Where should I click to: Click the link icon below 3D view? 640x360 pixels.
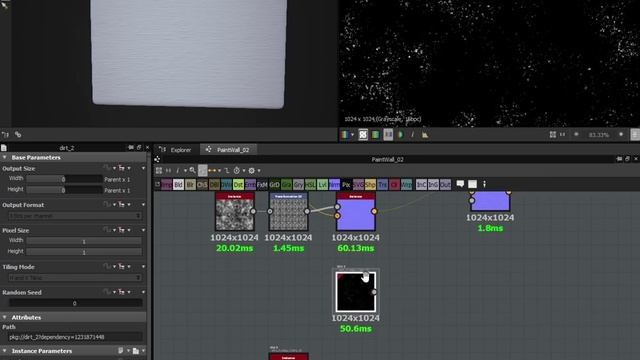18,134
